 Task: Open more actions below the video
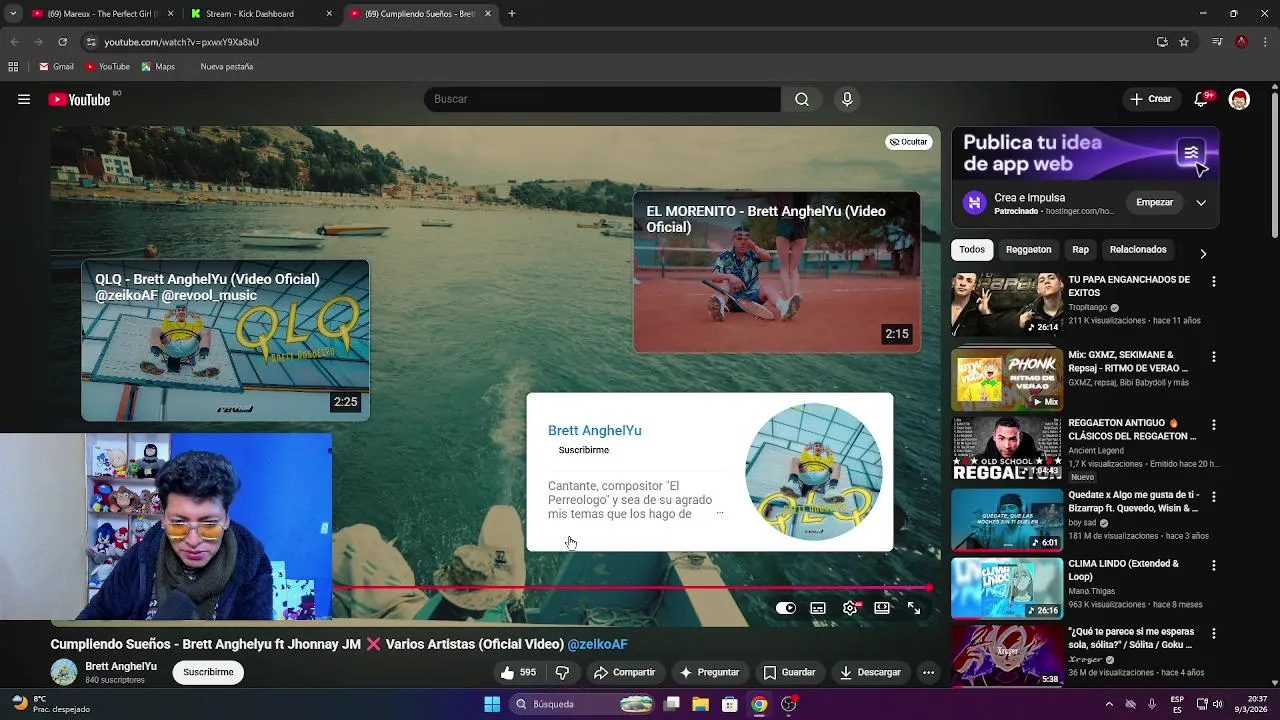pos(928,672)
